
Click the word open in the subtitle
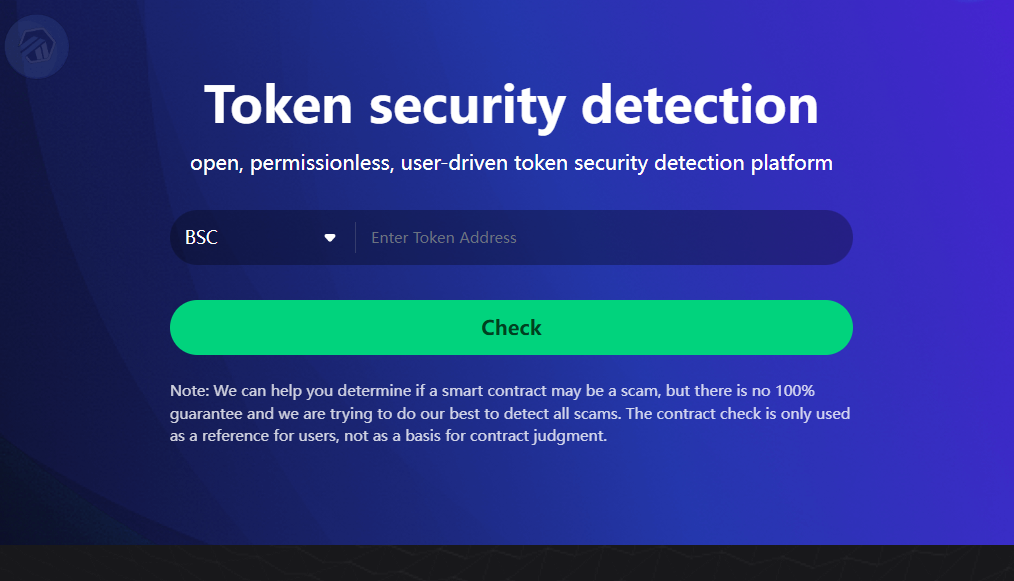coord(214,163)
